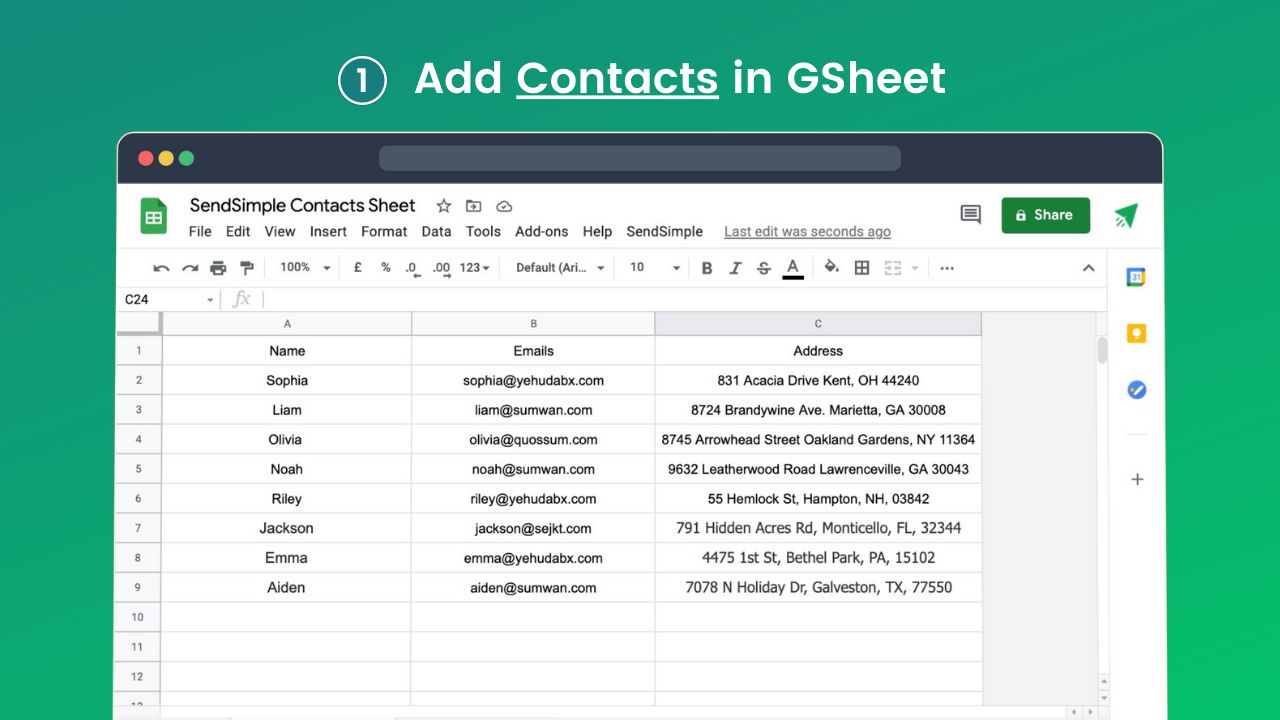Choose the fill color paint bucket

tap(831, 268)
